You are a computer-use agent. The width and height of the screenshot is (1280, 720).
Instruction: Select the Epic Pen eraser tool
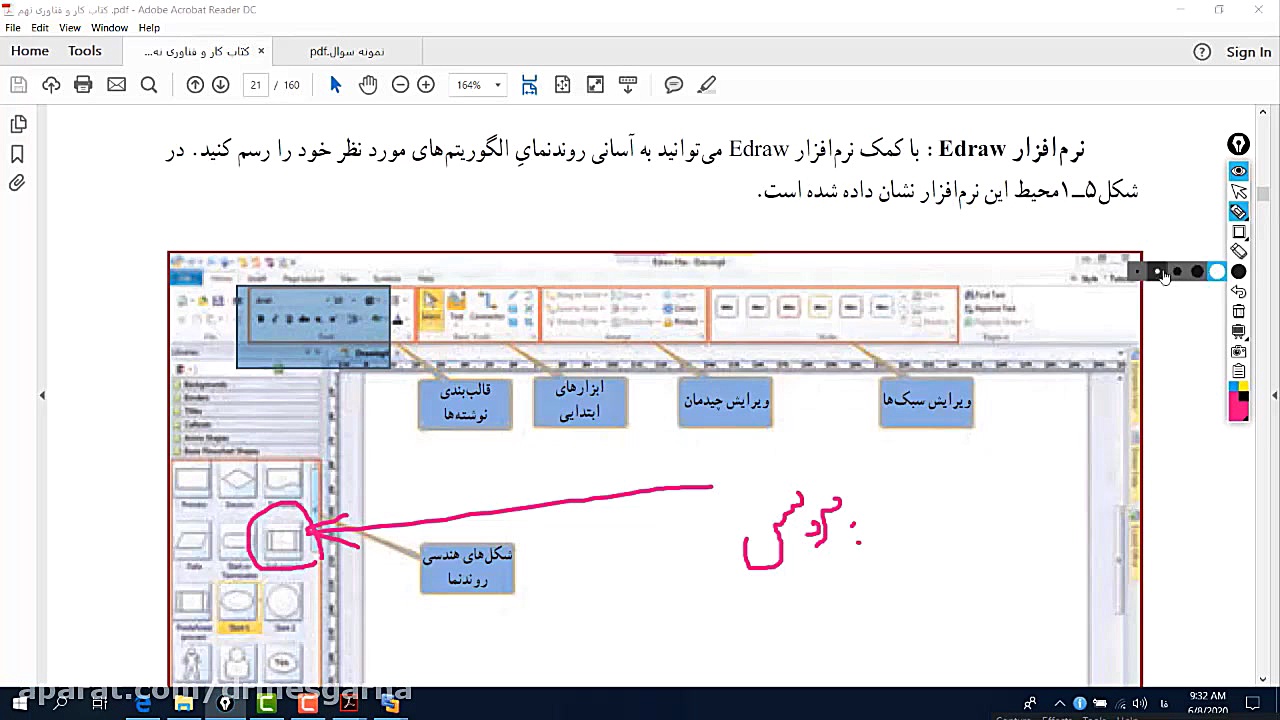[1238, 251]
